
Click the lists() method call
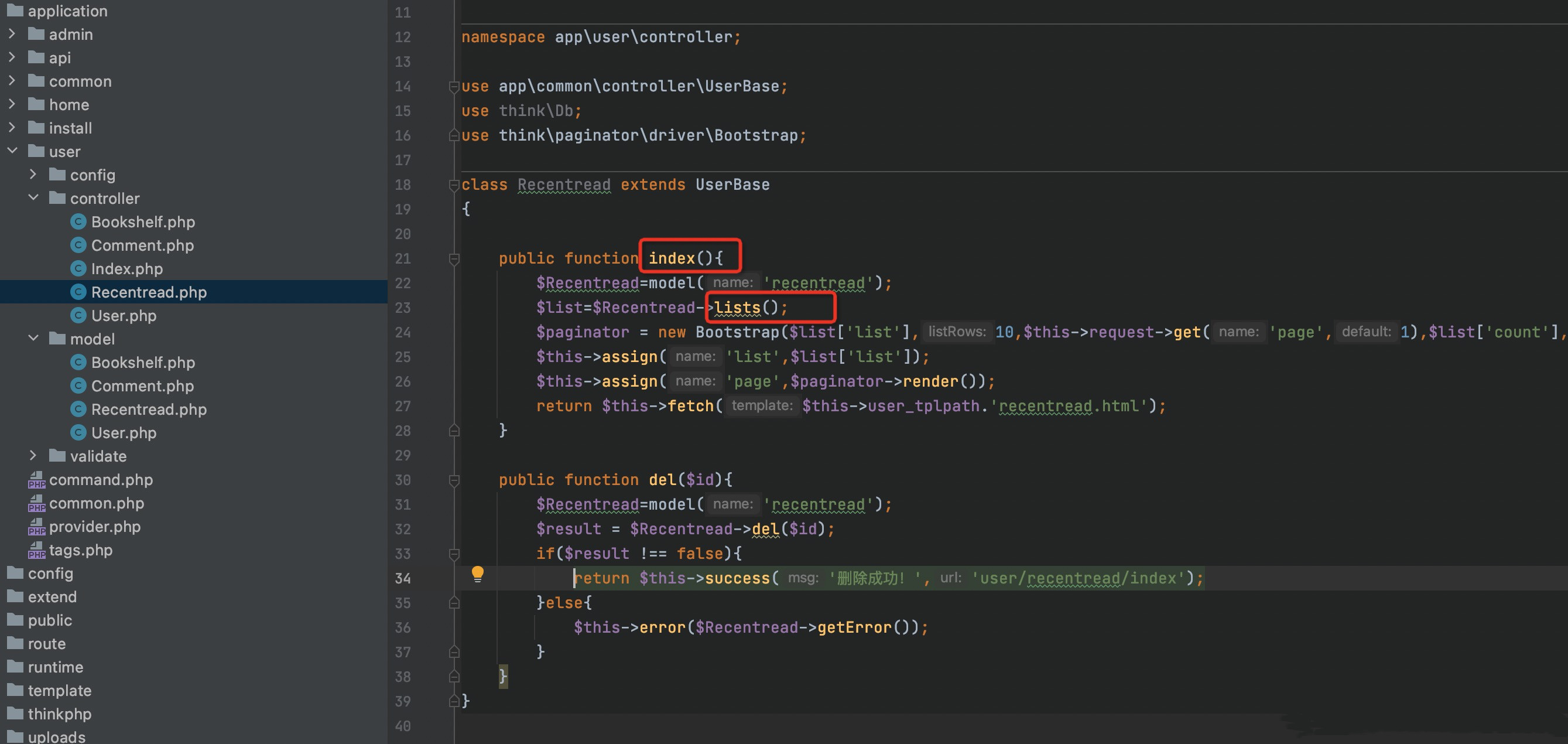pos(747,308)
